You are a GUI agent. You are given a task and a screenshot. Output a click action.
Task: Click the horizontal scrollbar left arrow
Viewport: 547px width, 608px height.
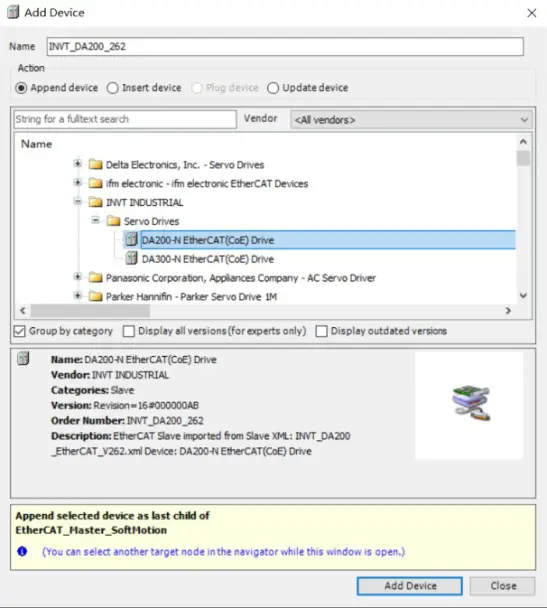pos(23,311)
